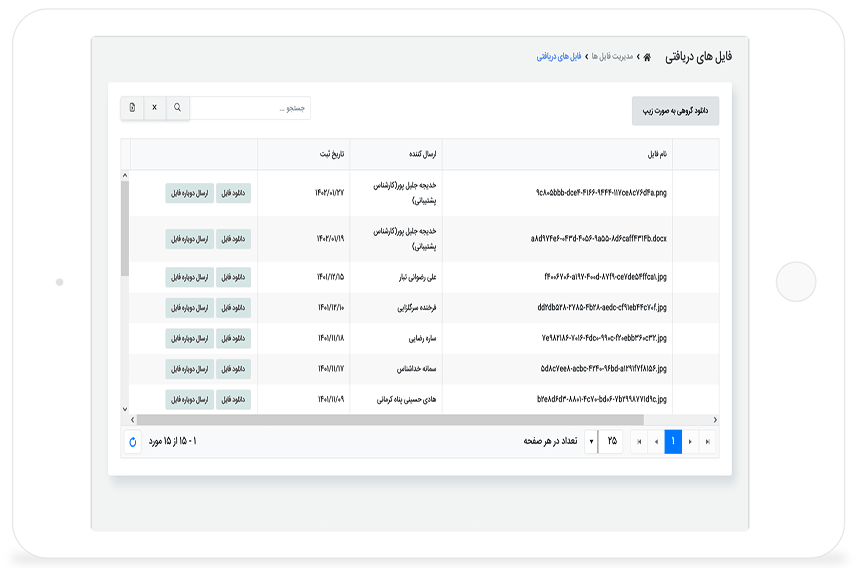The height and width of the screenshot is (568, 858).
Task: Click the دانلود گروهی به صورت زیپ button
Action: 675,111
